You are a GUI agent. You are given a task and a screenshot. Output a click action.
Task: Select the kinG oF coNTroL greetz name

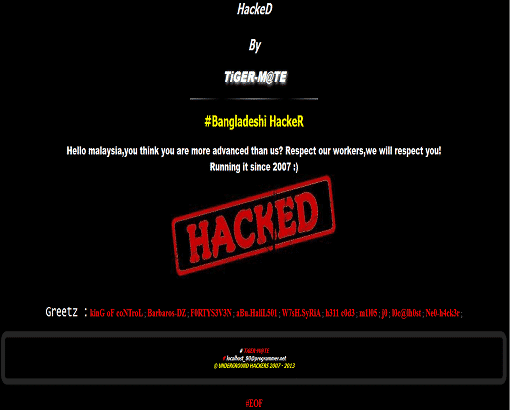click(x=117, y=313)
